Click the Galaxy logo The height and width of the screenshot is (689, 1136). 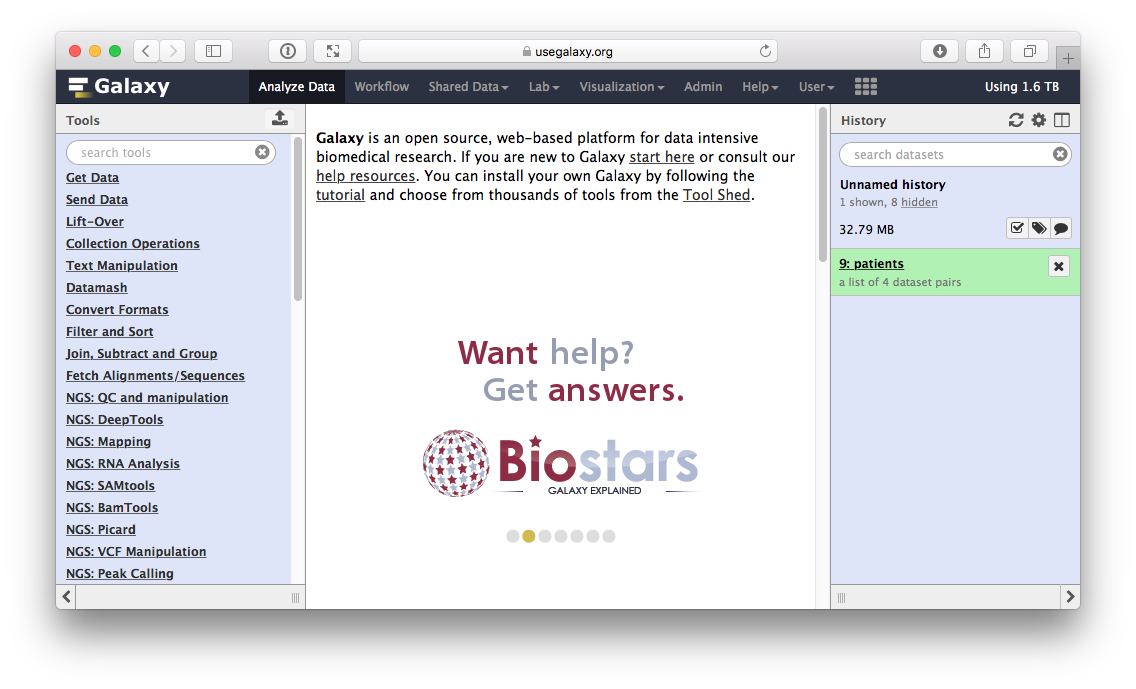(120, 86)
